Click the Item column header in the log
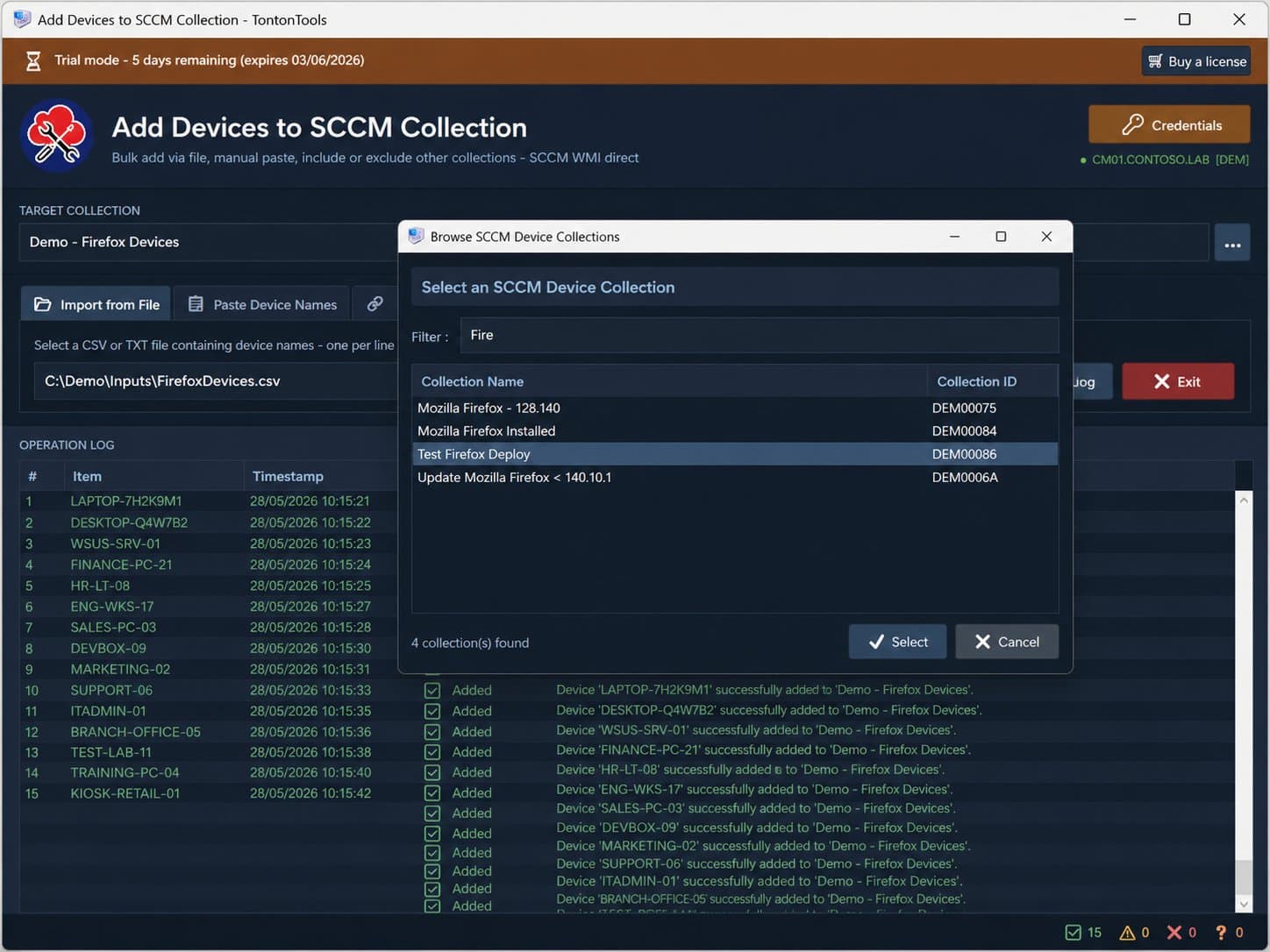This screenshot has width=1270, height=952. tap(153, 476)
